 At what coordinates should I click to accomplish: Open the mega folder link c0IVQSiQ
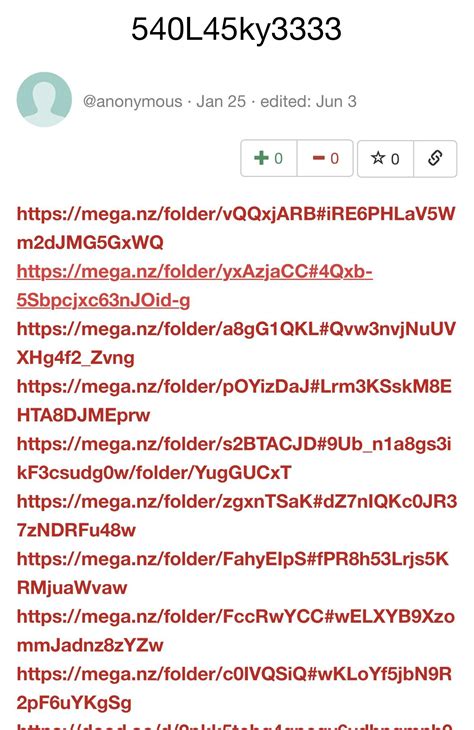234,688
